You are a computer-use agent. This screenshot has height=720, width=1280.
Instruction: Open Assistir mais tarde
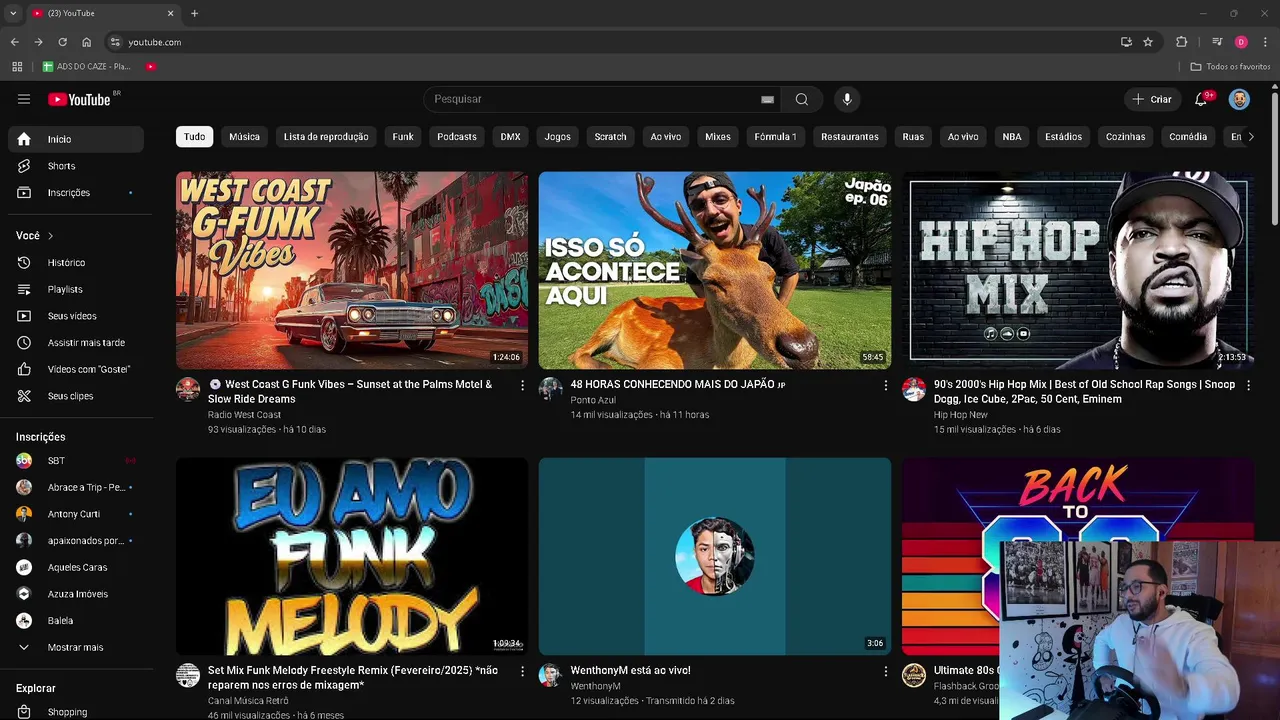coord(76,342)
